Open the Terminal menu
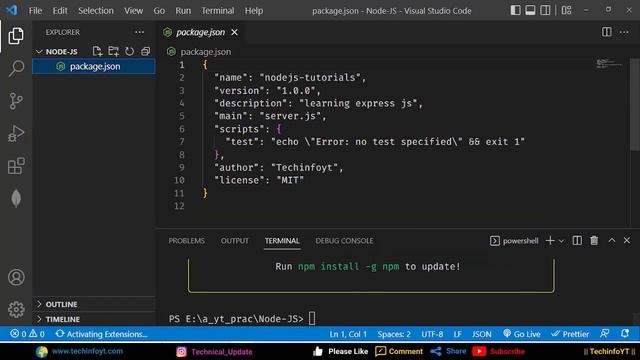Image resolution: width=640 pixels, height=360 pixels. point(218,11)
